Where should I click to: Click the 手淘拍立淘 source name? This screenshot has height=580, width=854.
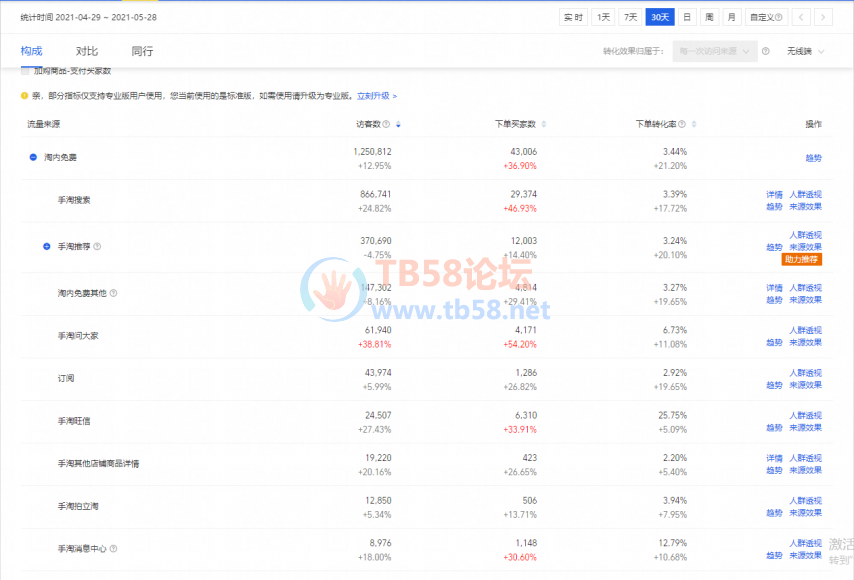pos(78,506)
